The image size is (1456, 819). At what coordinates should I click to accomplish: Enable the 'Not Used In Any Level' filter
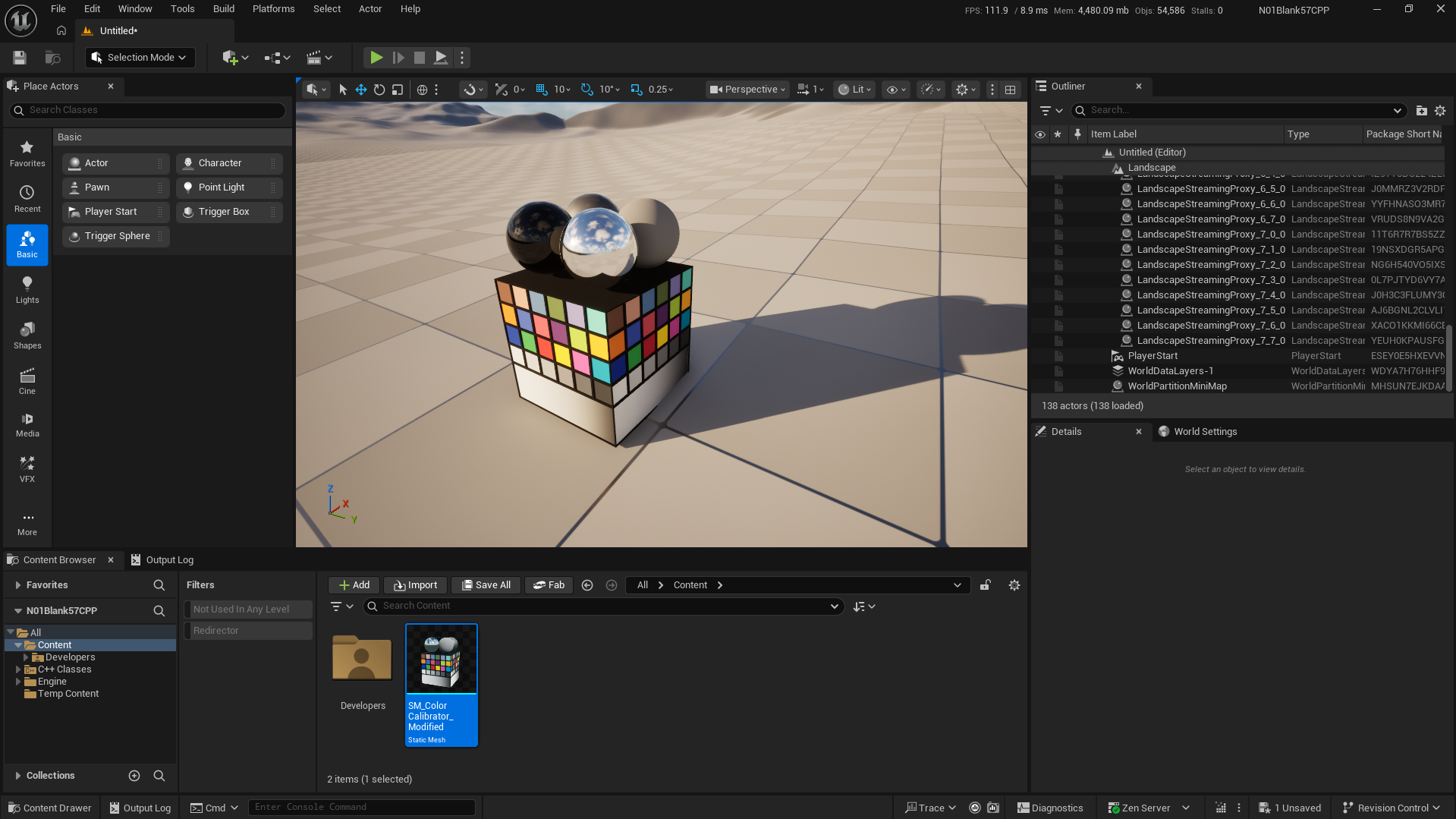(x=248, y=610)
